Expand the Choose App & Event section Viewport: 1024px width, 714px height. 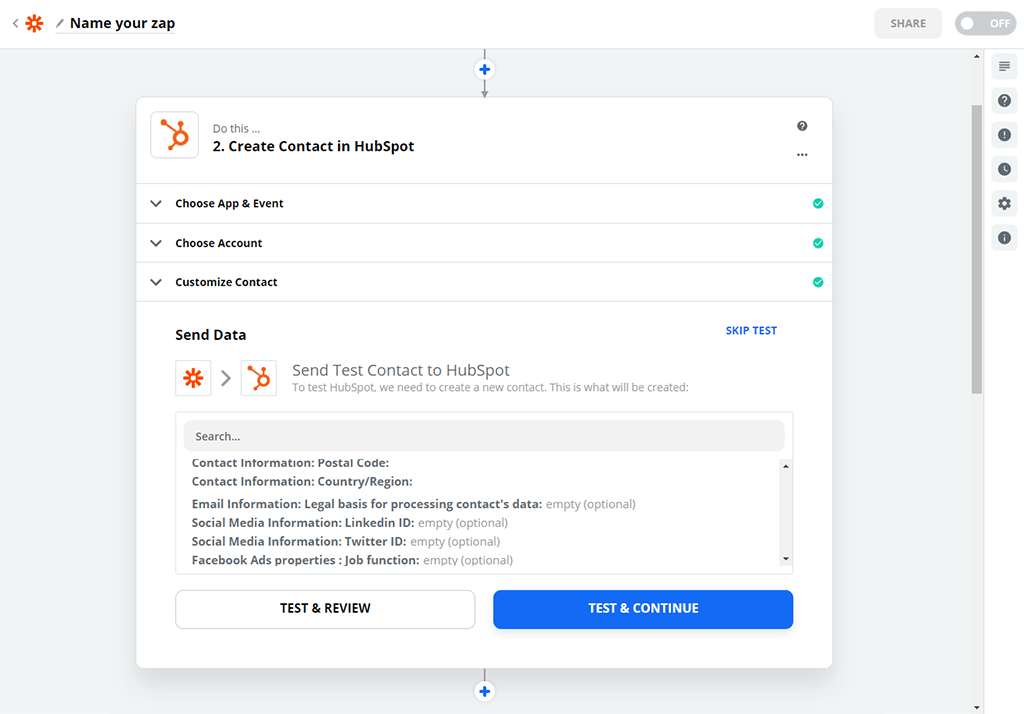(229, 203)
